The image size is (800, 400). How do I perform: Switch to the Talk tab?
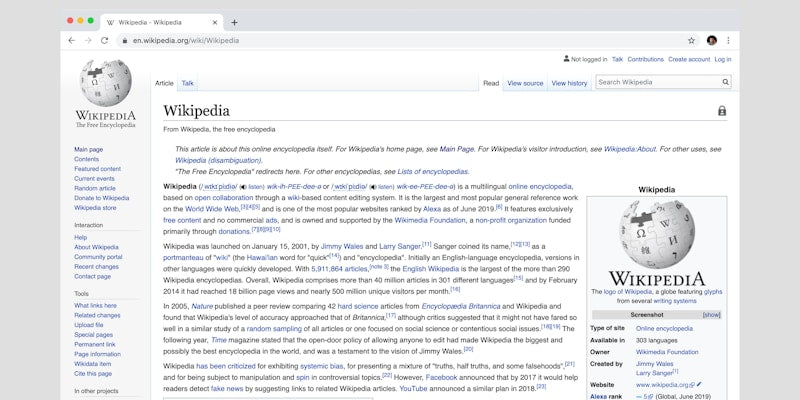[188, 83]
